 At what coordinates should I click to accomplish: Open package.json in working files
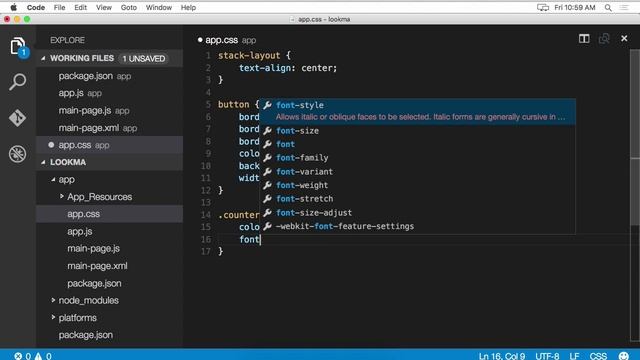point(109,76)
